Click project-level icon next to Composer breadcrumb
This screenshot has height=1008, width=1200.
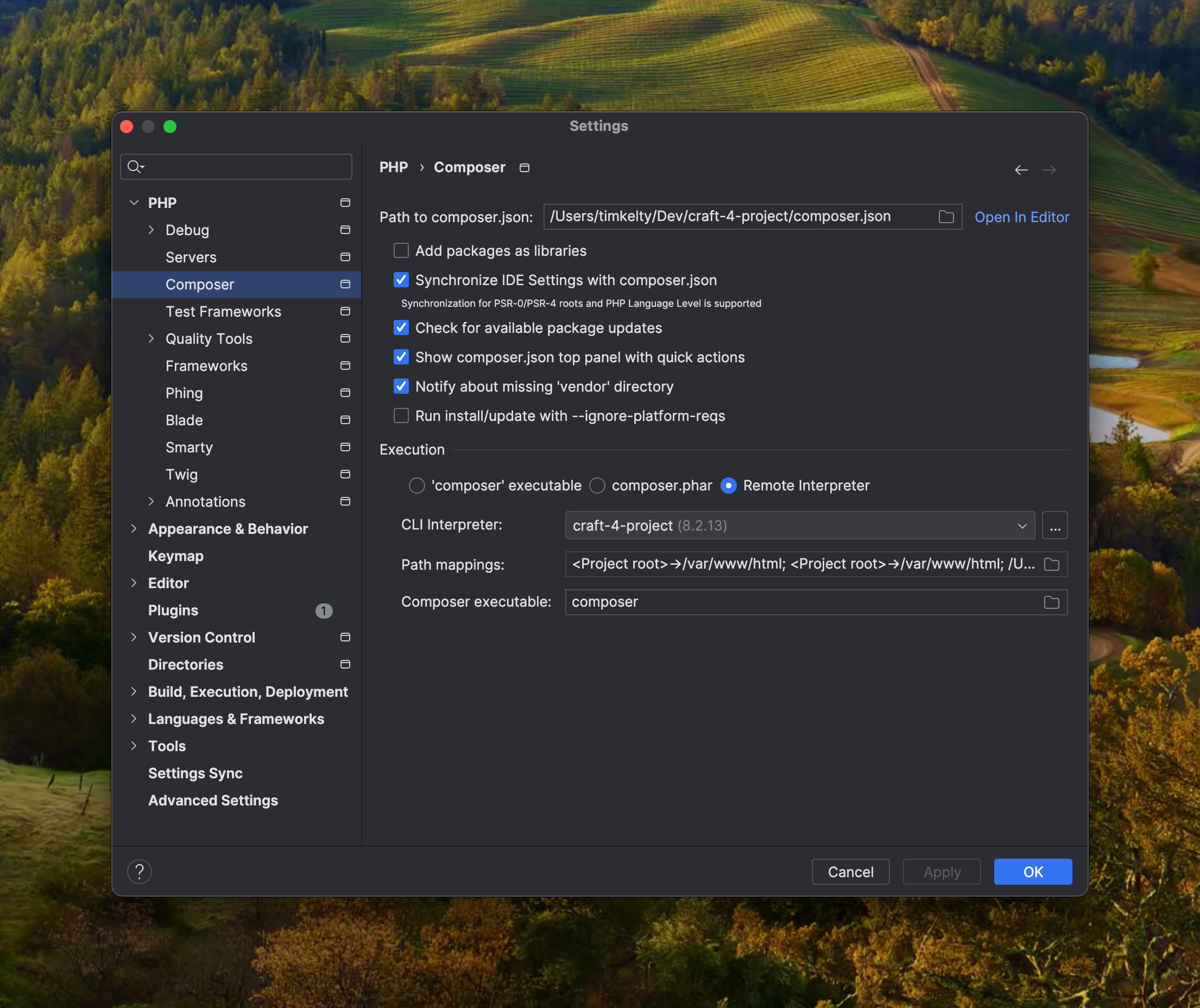click(x=524, y=167)
